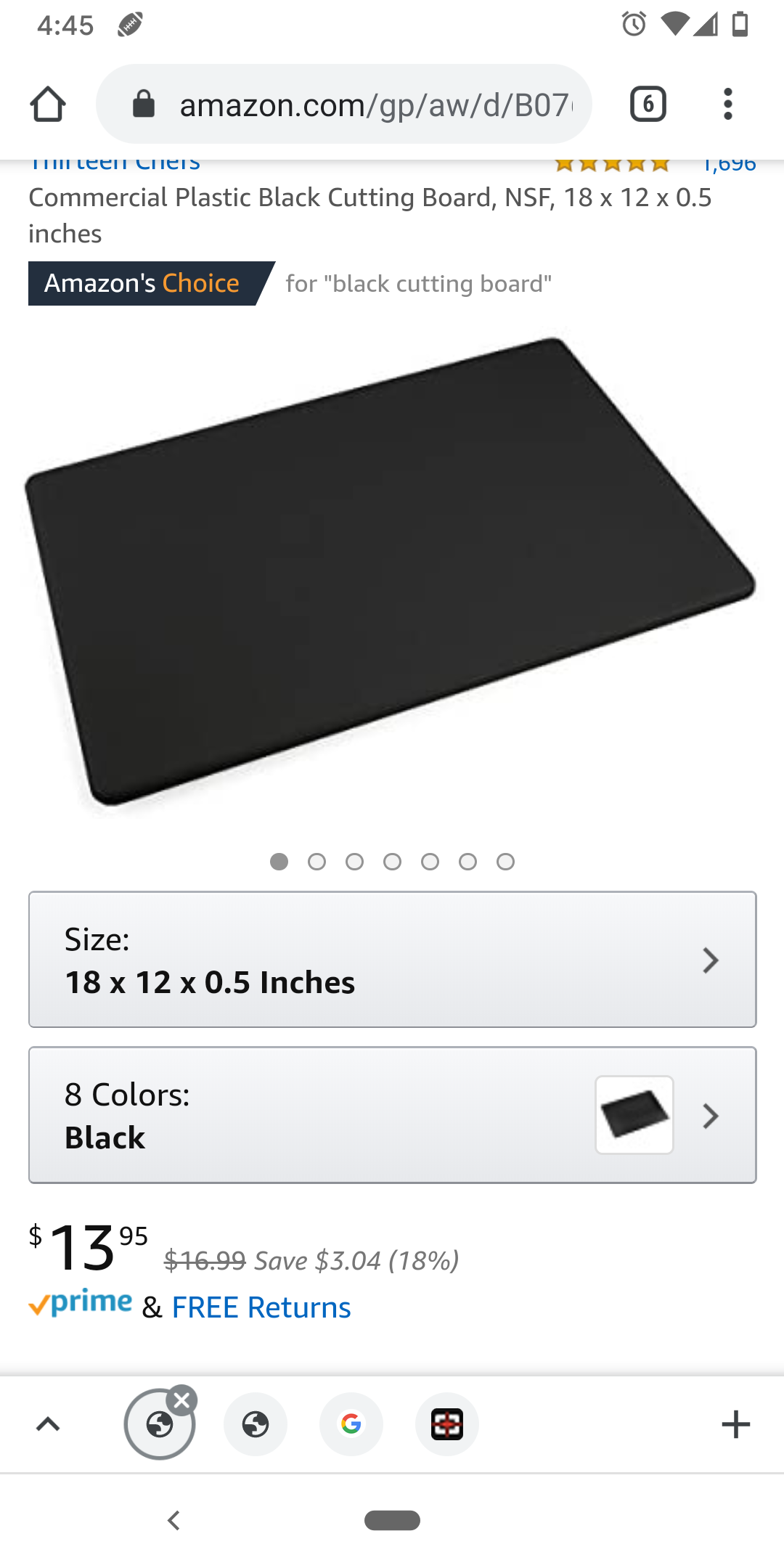This screenshot has height=1568, width=784.
Task: Tap the browser home icon
Action: 48,105
